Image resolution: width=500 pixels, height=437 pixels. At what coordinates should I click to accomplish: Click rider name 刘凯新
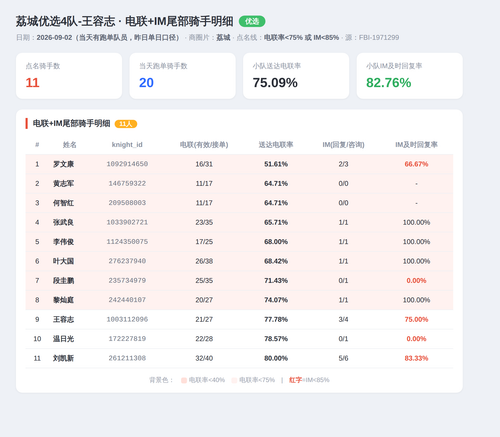[63, 358]
